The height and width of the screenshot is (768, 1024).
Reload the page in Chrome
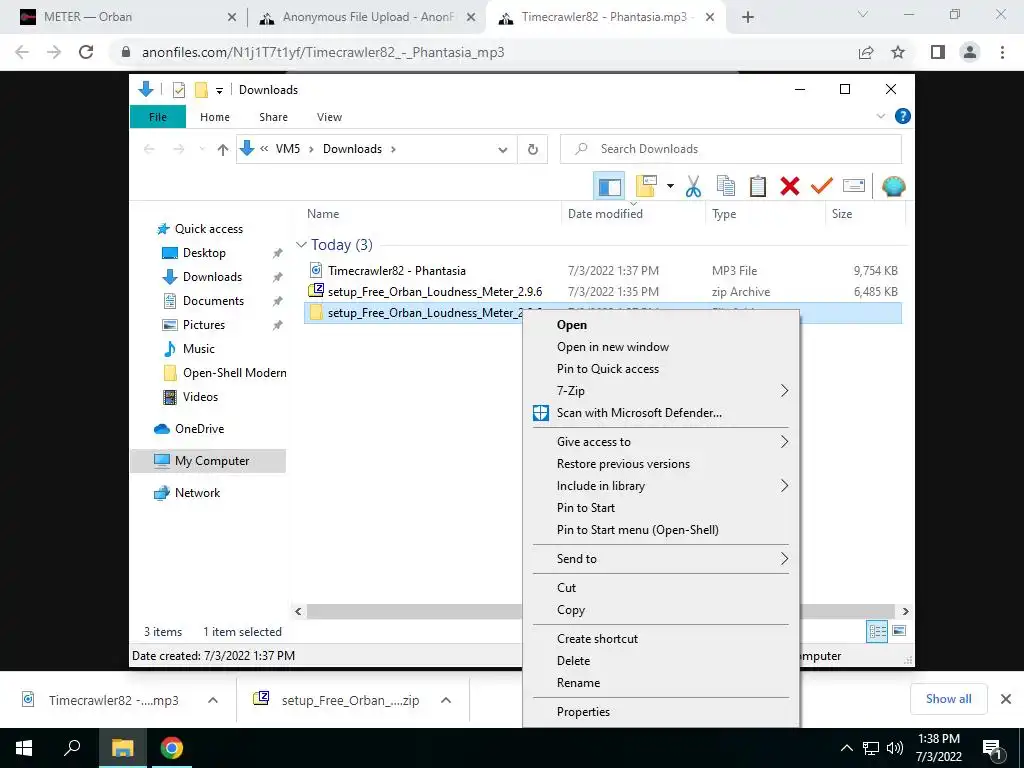pyautogui.click(x=86, y=52)
